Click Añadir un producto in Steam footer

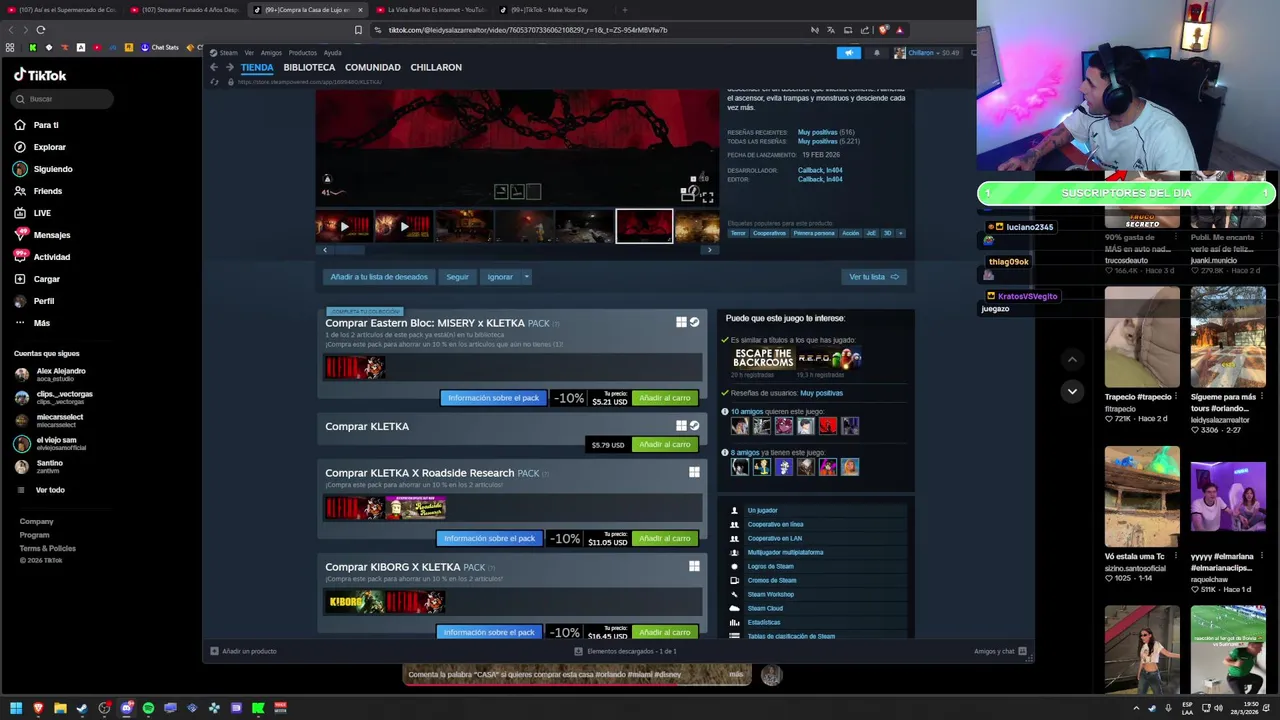click(x=243, y=651)
